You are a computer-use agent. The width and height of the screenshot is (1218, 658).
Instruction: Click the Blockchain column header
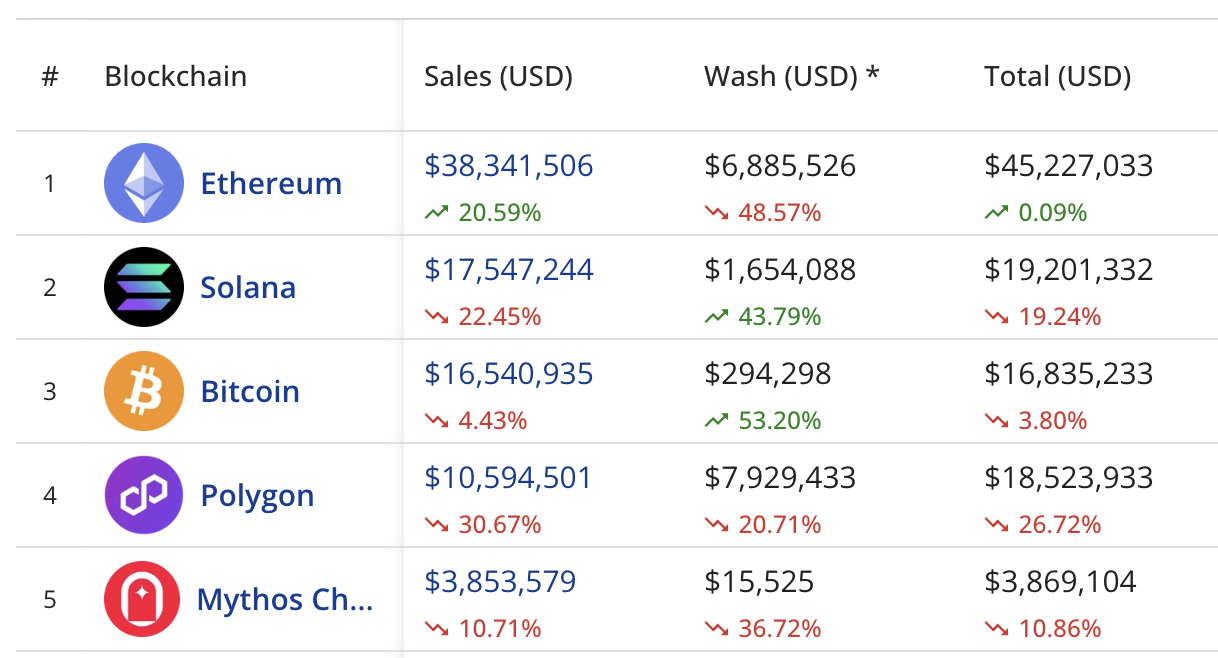pos(175,77)
